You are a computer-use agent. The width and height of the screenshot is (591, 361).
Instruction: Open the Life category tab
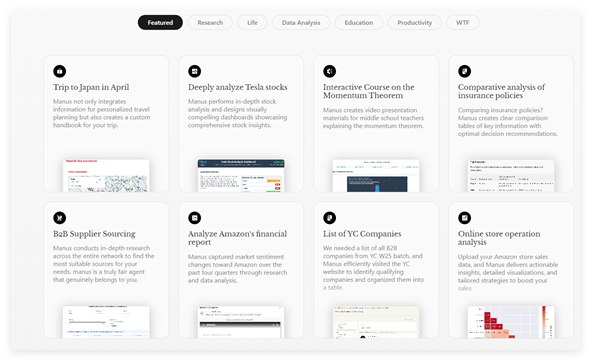tap(252, 23)
